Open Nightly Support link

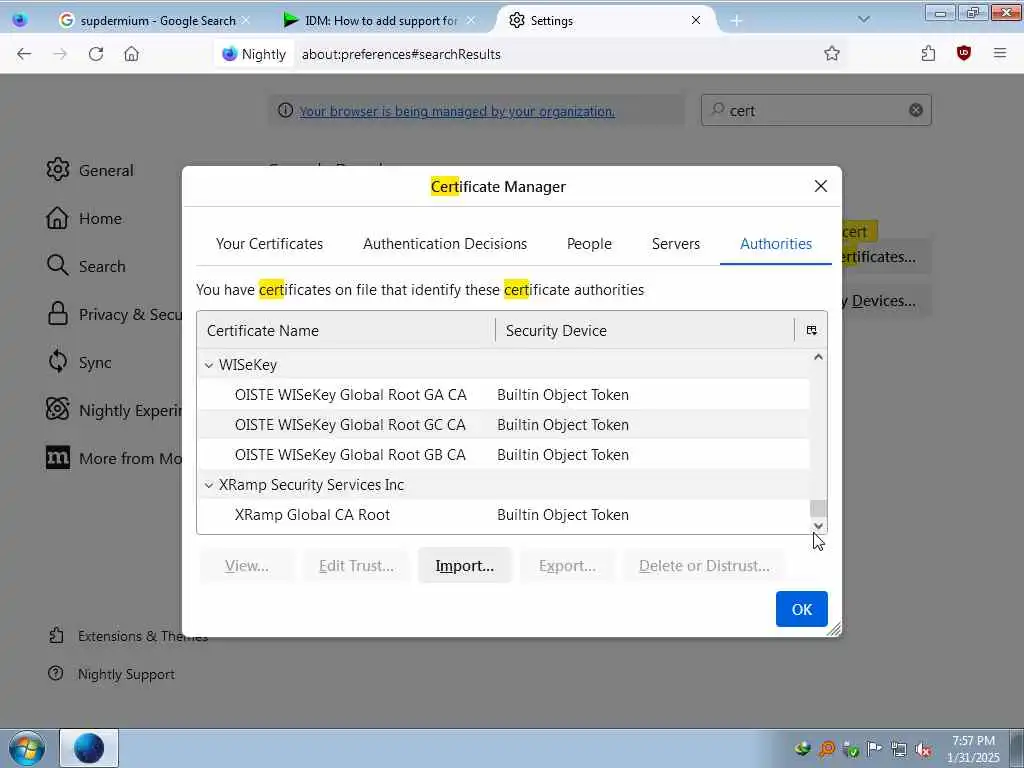(x=112, y=674)
